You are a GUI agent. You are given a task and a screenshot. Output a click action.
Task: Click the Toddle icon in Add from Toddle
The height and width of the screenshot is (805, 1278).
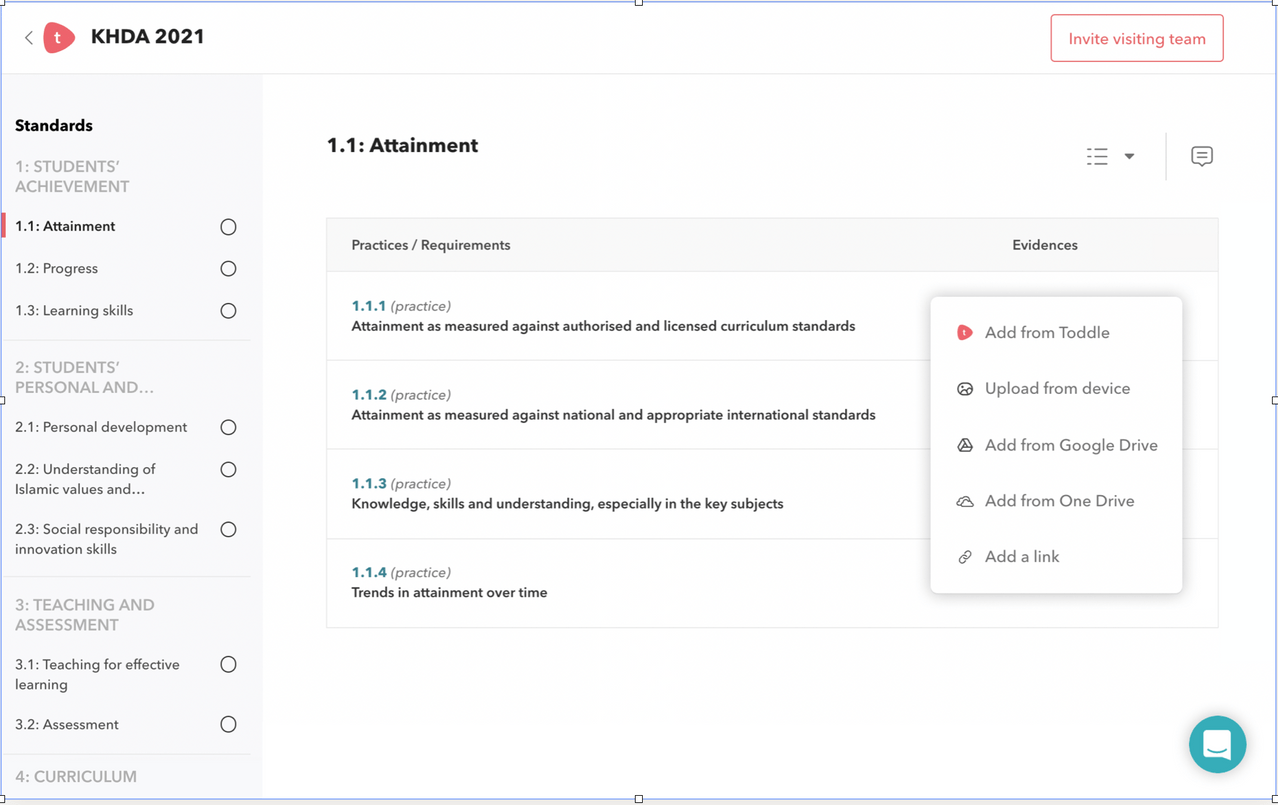[x=964, y=333]
